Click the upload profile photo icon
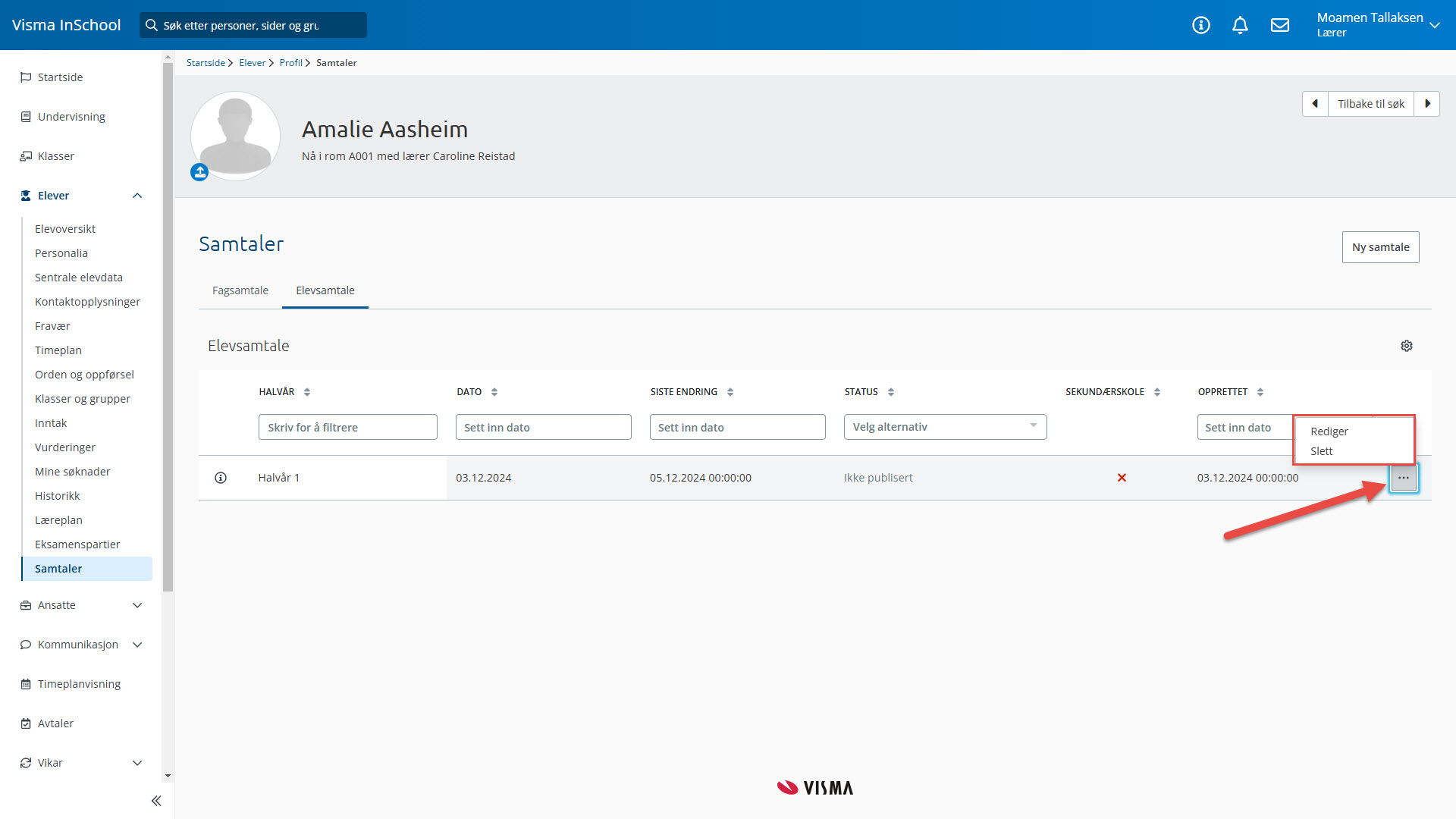The image size is (1456, 819). [199, 173]
